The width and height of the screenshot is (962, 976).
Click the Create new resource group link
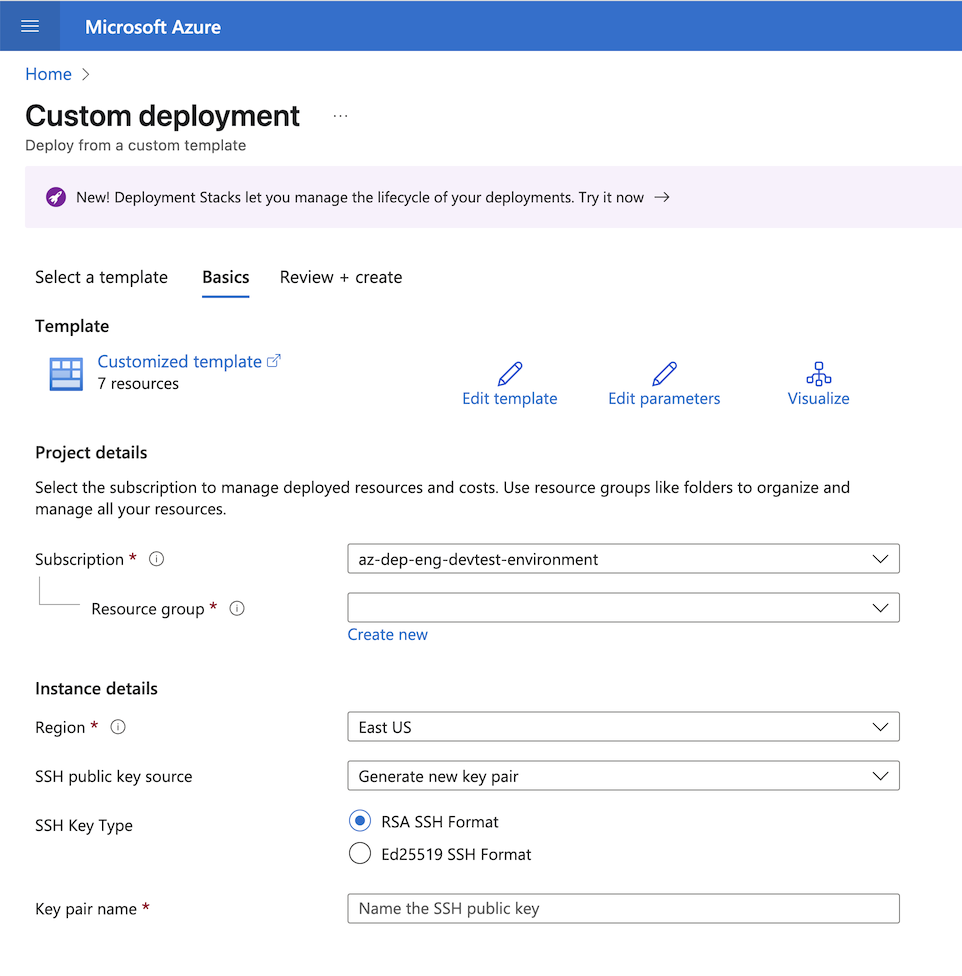(387, 634)
